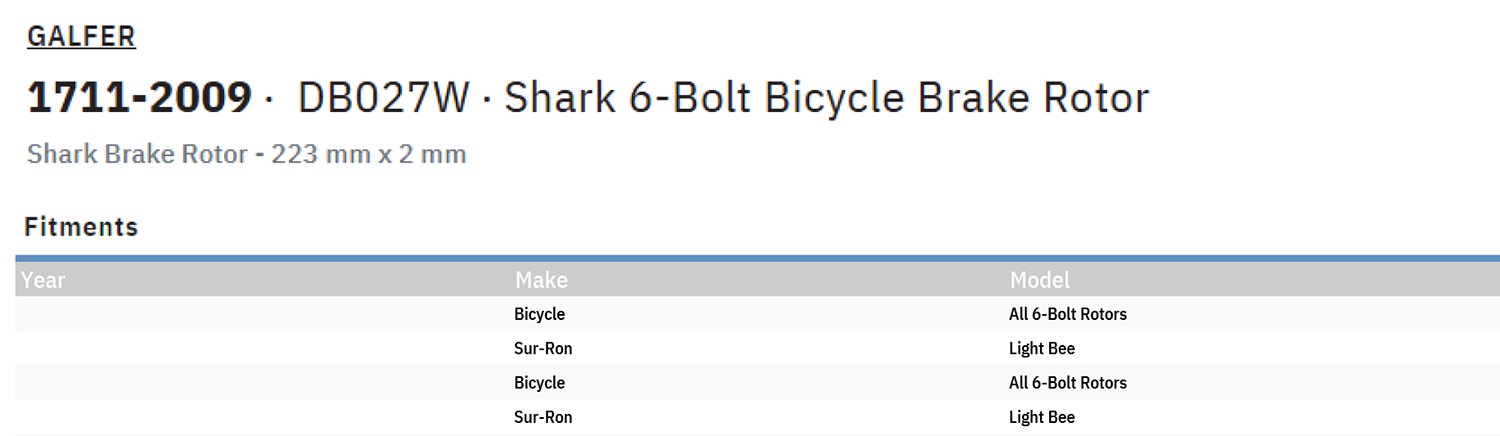Select the DB027W model code text
The height and width of the screenshot is (436, 1500).
click(x=383, y=97)
